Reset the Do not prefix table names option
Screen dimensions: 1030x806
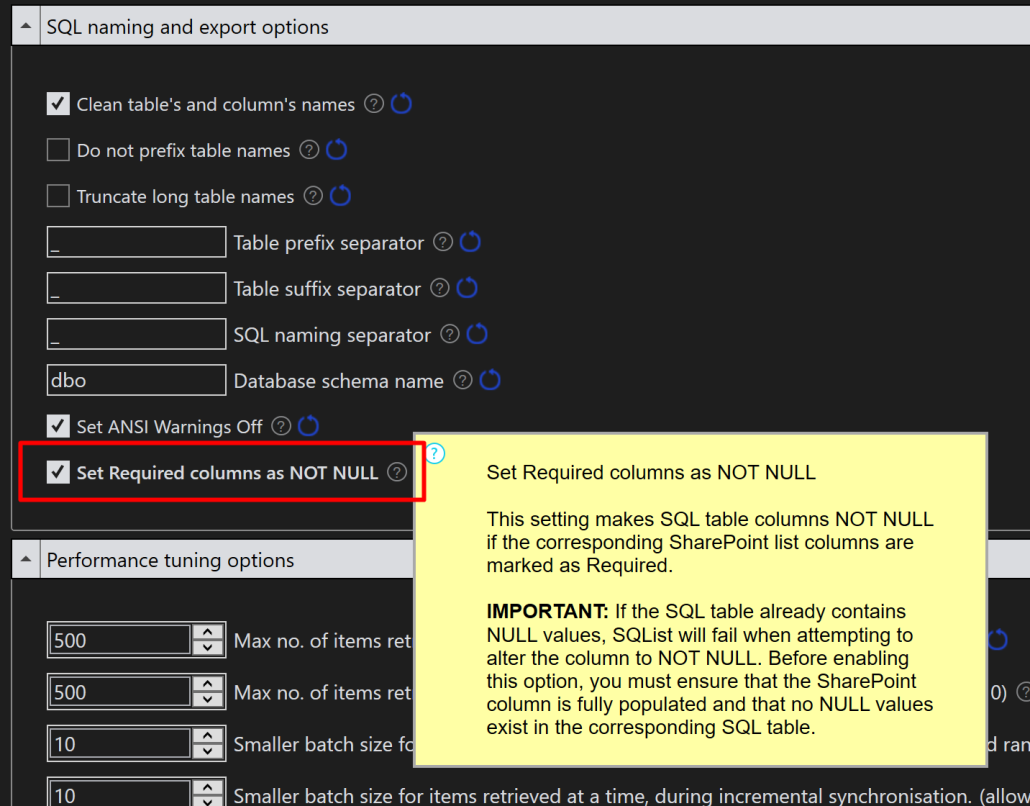337,150
